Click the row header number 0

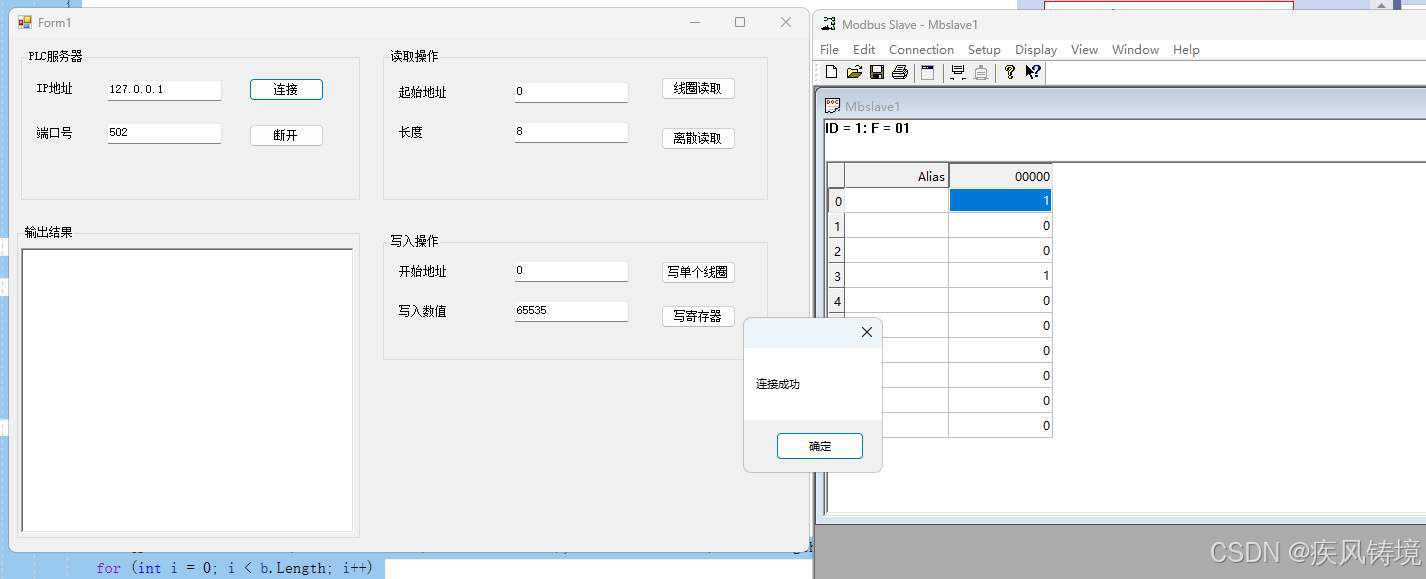tap(836, 200)
